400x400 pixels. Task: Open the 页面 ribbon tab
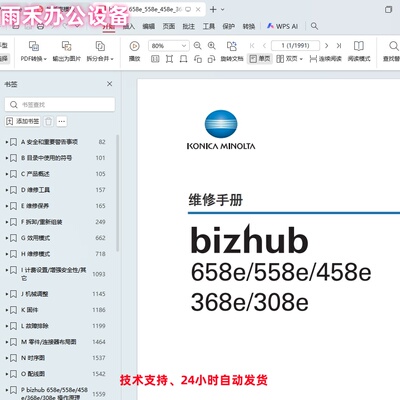pos(169,26)
